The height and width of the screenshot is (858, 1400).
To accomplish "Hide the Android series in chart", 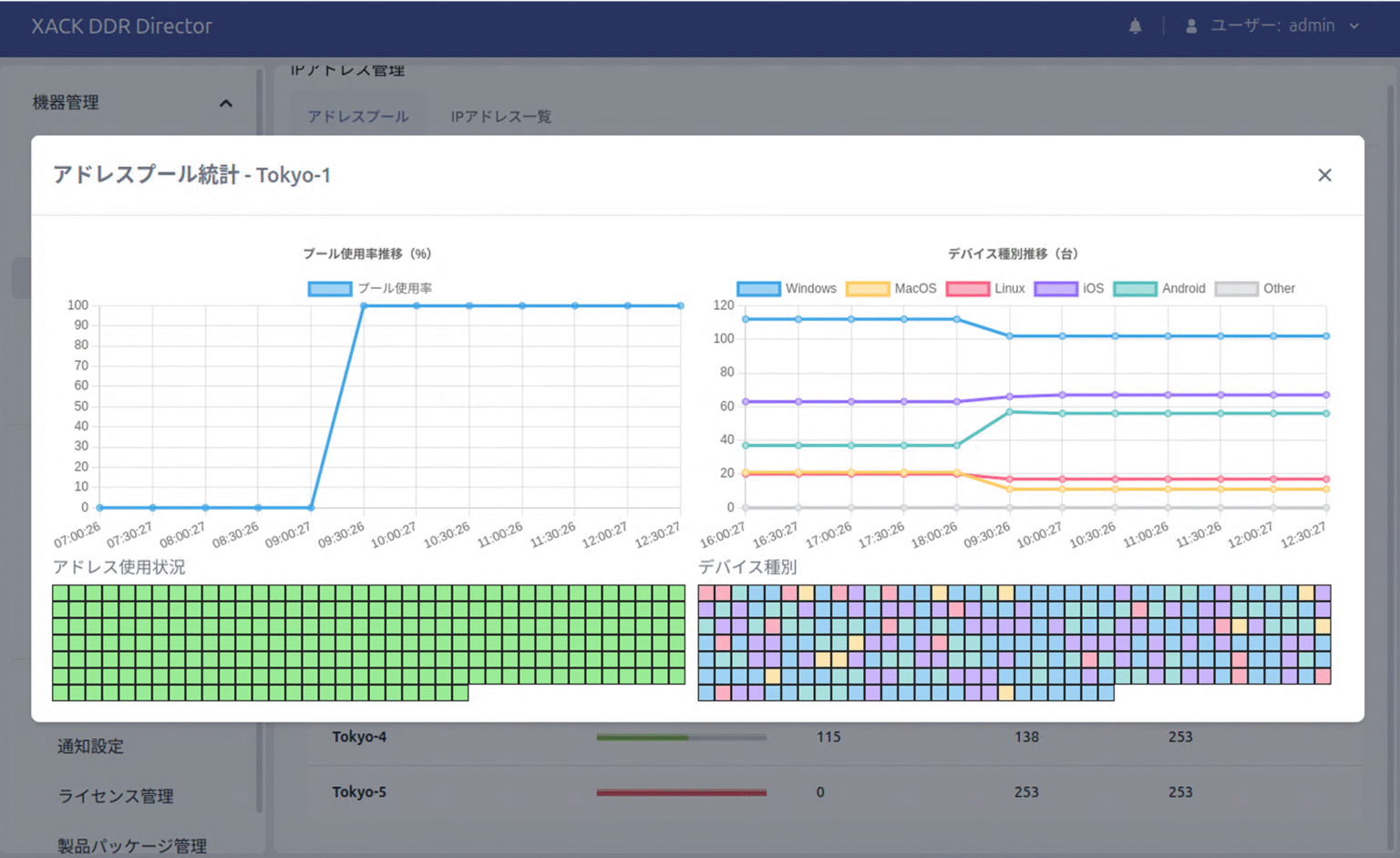I will (x=1159, y=288).
